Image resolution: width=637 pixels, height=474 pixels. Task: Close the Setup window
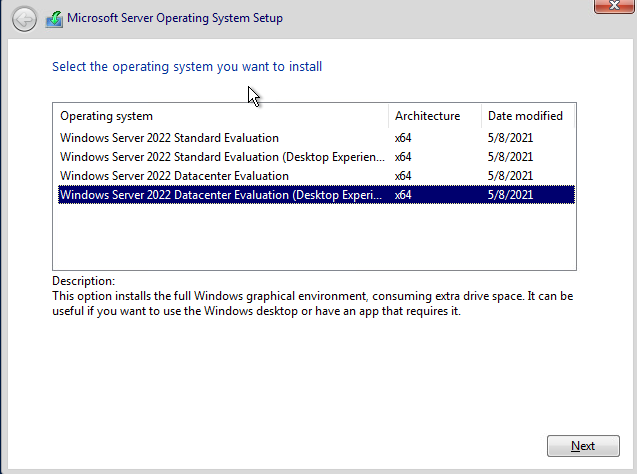pyautogui.click(x=614, y=6)
